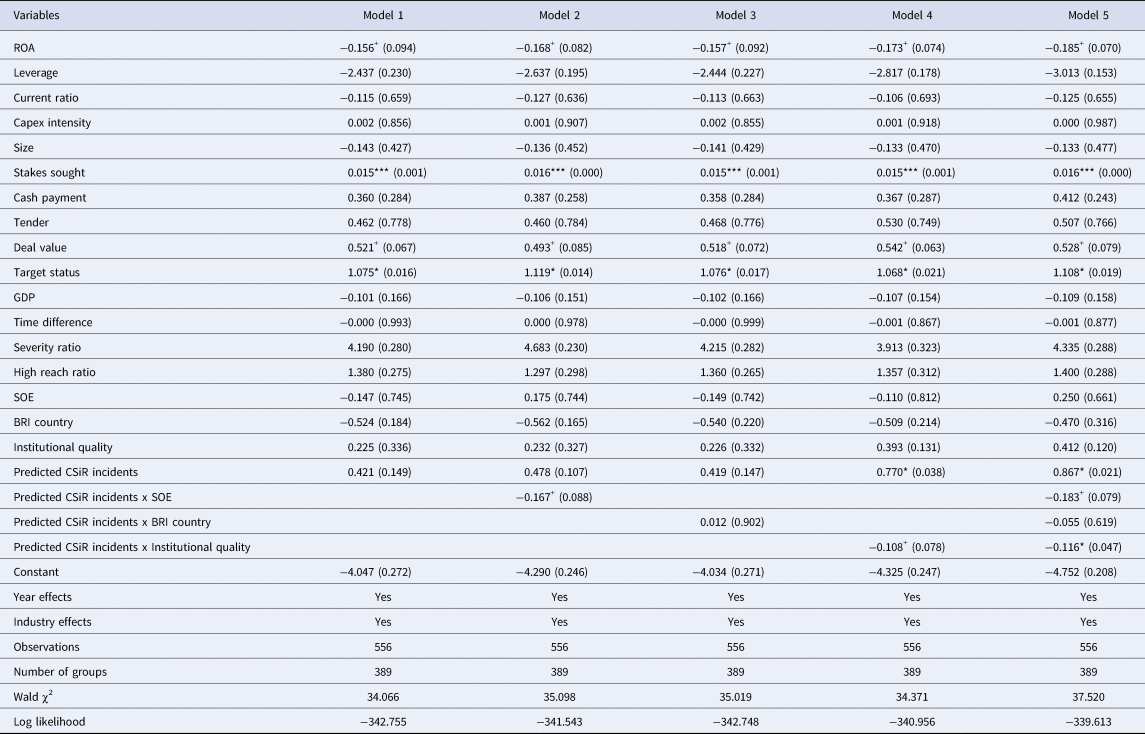Select the Model 3 column header
1145x734 pixels.
[735, 16]
